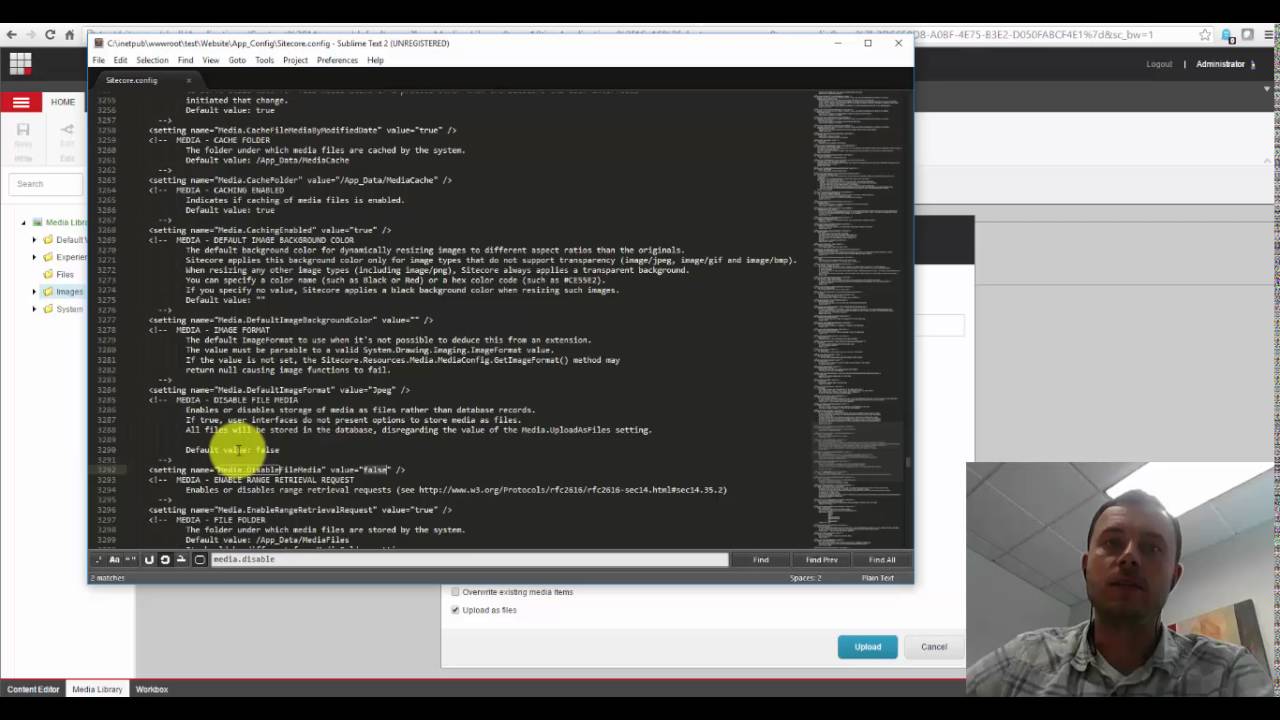This screenshot has height=720, width=1280.
Task: Click the Save icon in the Sitecore ribbon
Action: (23, 129)
